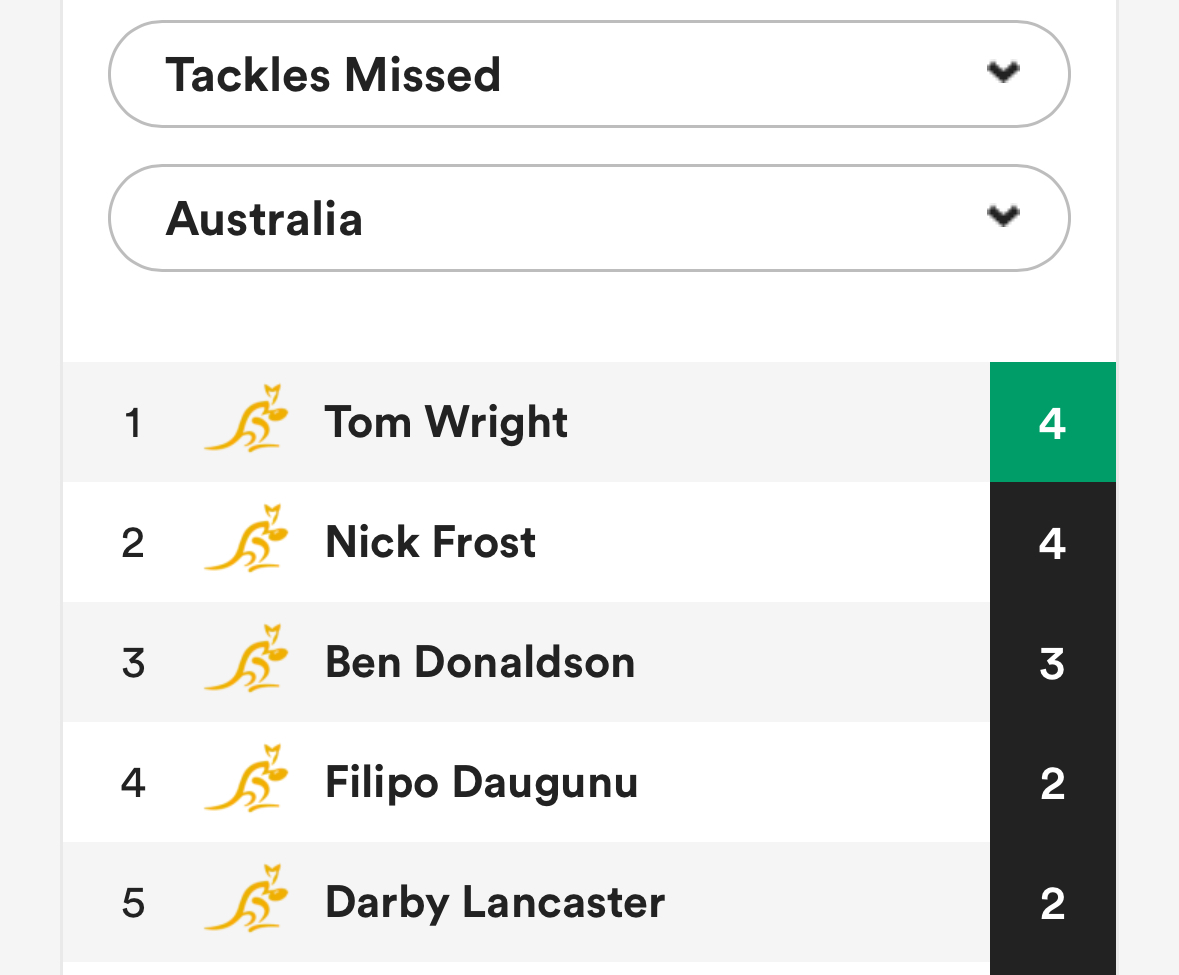
Task: Click the Wallabies logo next to Tom Wright
Action: [247, 418]
